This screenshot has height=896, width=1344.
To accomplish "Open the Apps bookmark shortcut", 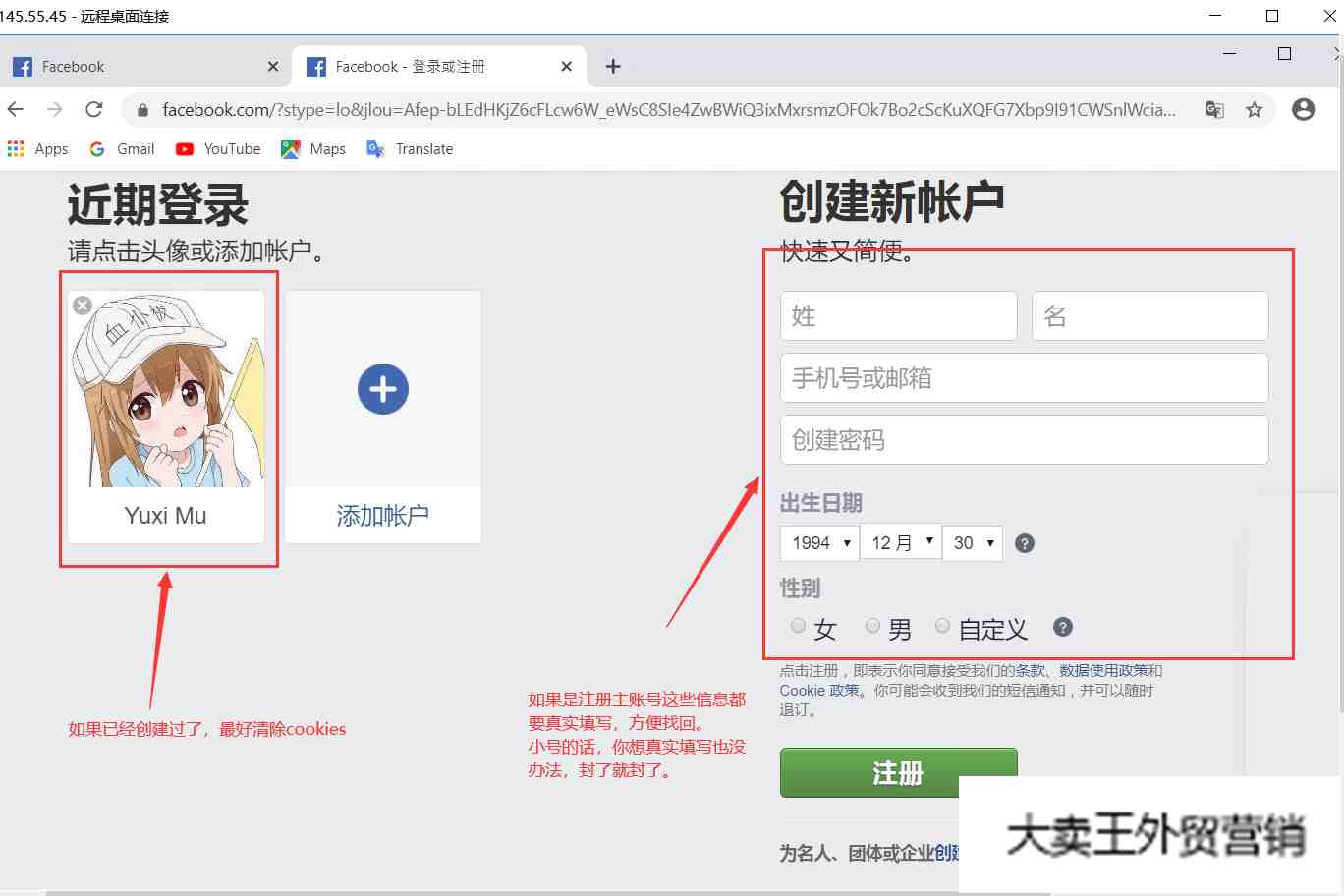I will [x=37, y=148].
